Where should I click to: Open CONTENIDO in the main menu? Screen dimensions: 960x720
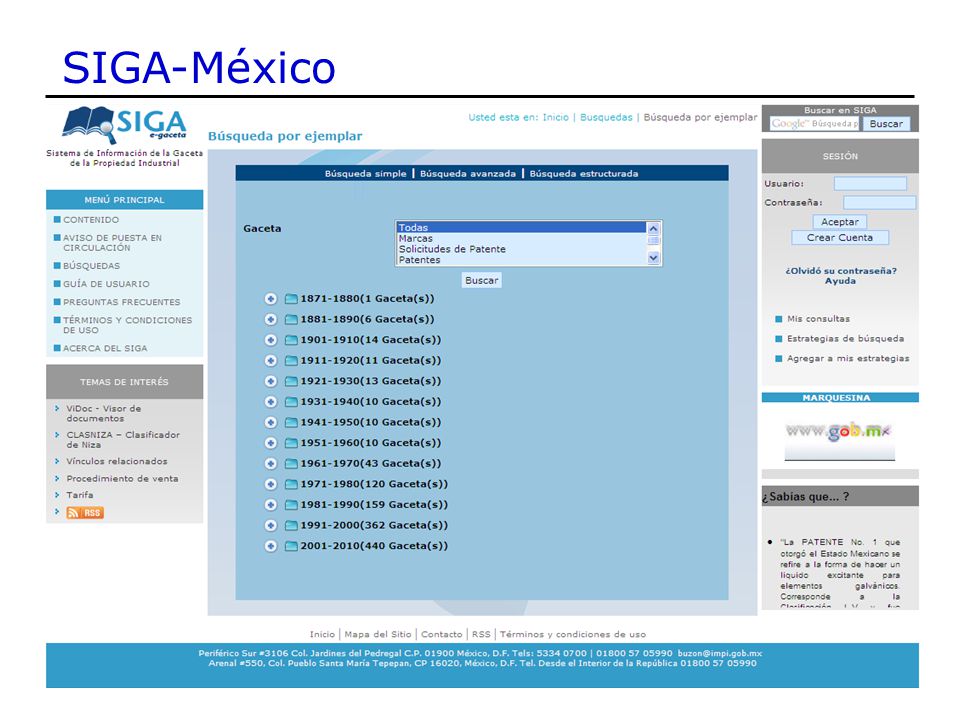pos(91,220)
